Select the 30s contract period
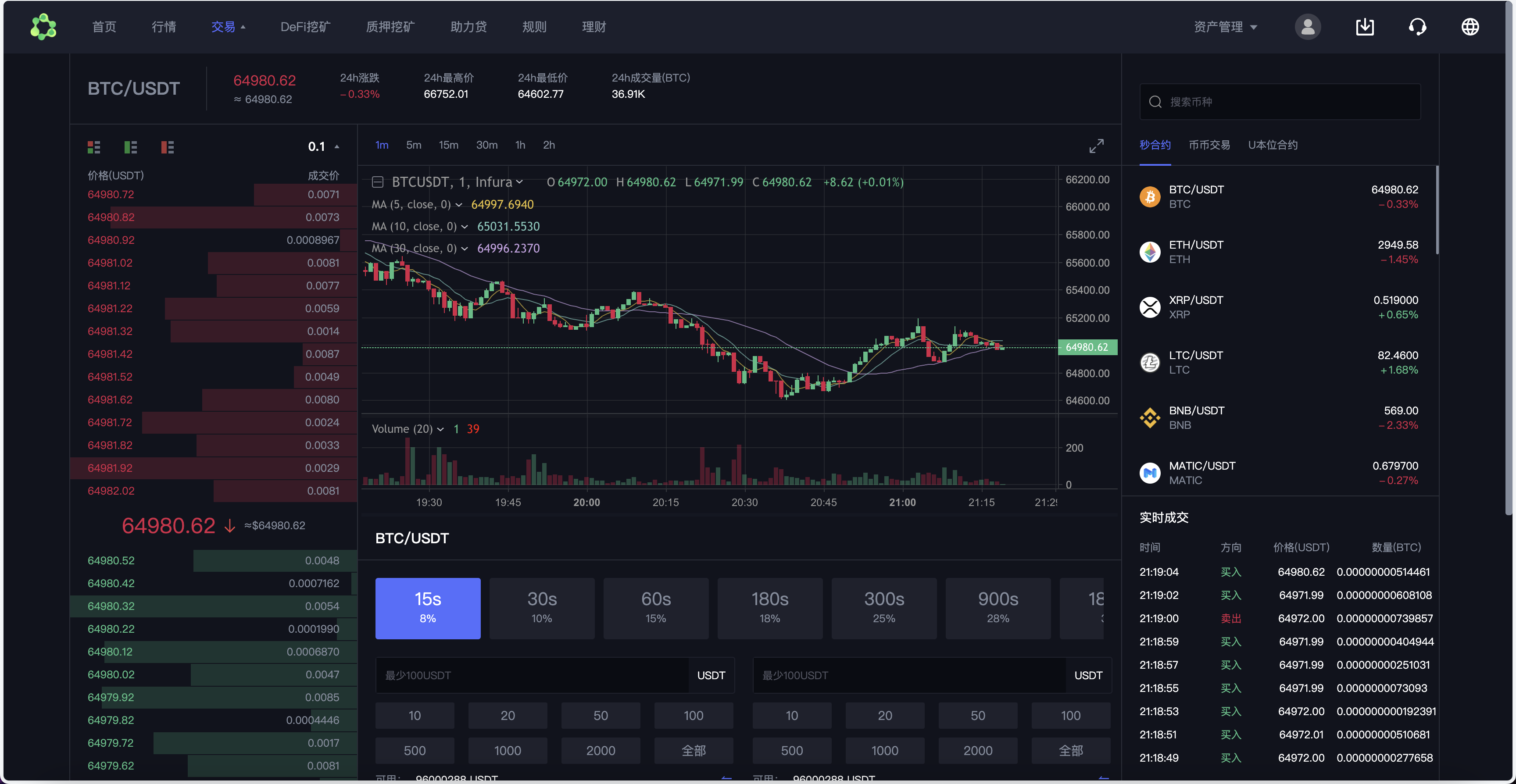This screenshot has width=1516, height=784. coord(541,608)
